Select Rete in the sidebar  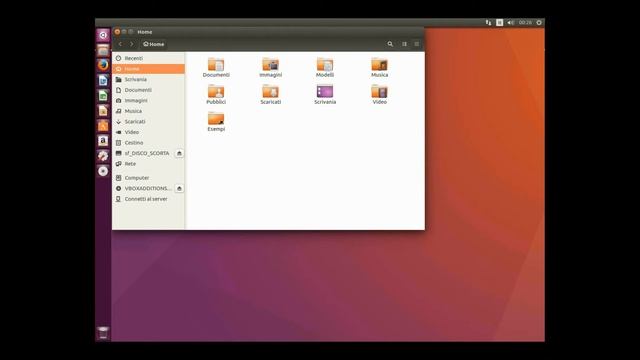point(149,164)
